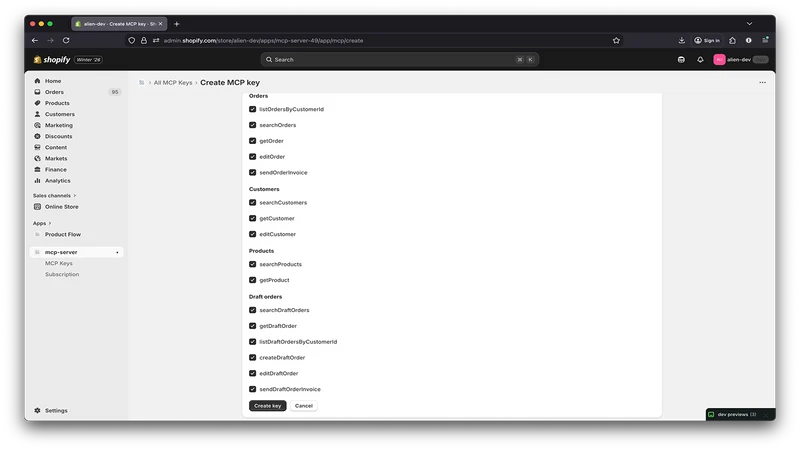This screenshot has height=450, width=800.
Task: Select the Create MCP key browser tab
Action: click(x=119, y=24)
